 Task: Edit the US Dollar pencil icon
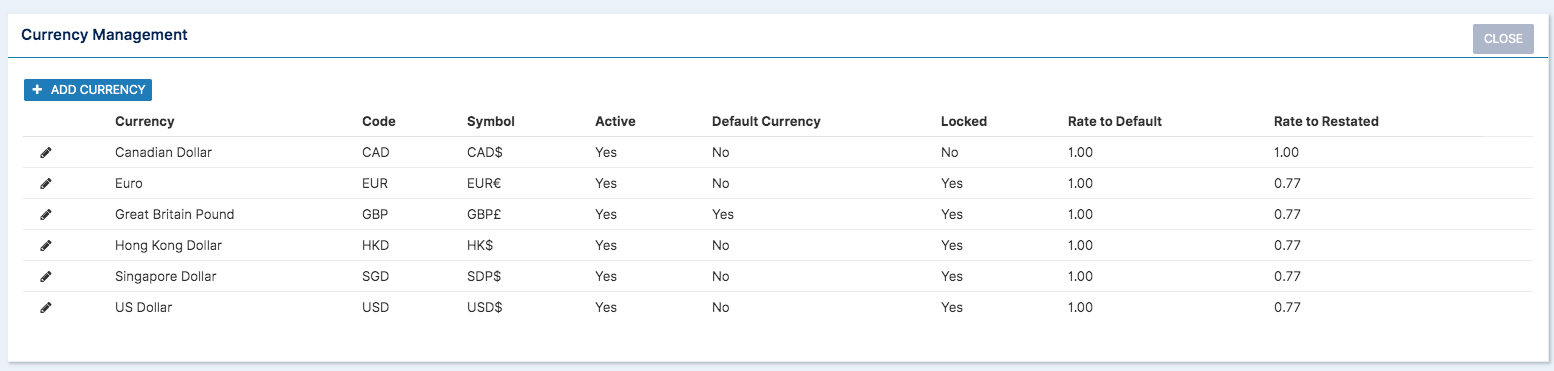point(46,308)
